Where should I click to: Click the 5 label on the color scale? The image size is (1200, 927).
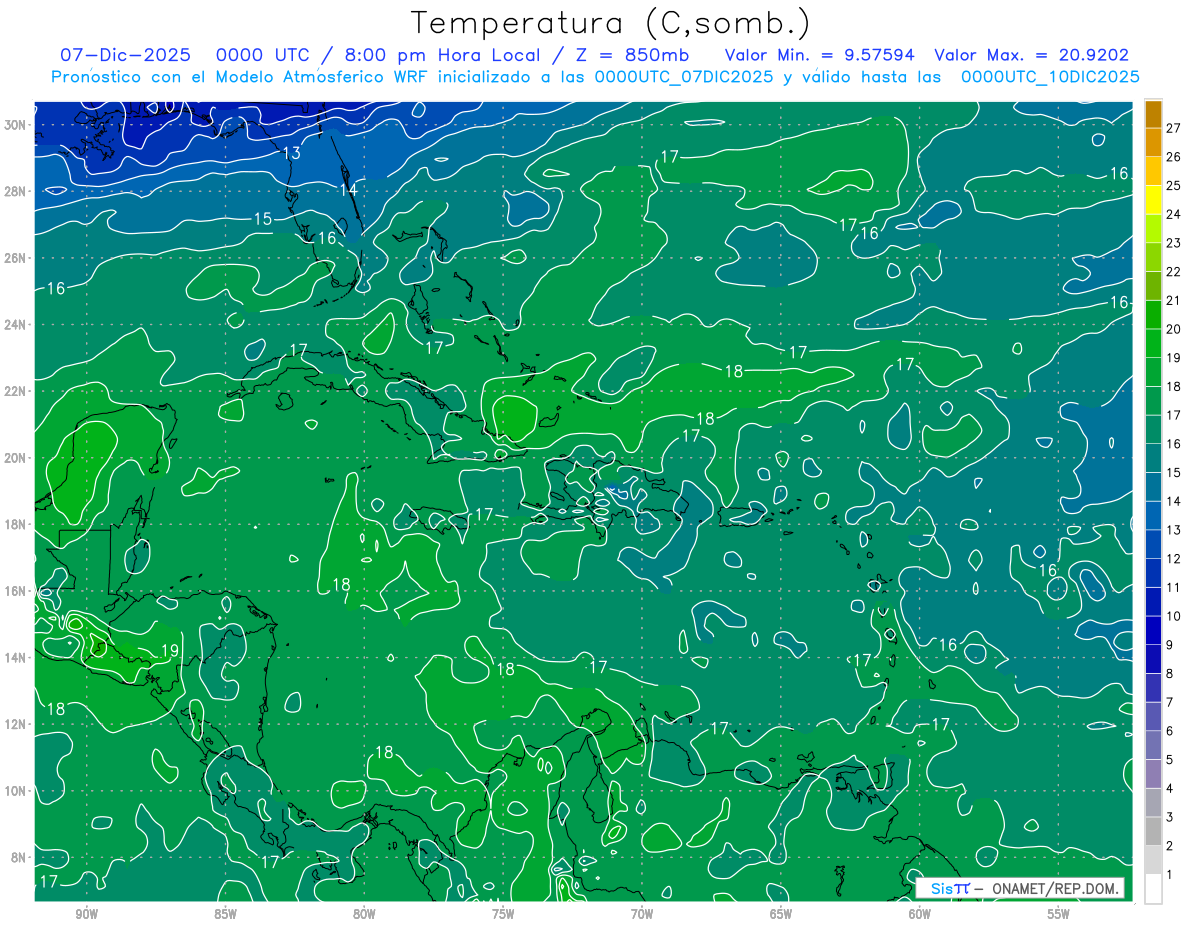1170,760
